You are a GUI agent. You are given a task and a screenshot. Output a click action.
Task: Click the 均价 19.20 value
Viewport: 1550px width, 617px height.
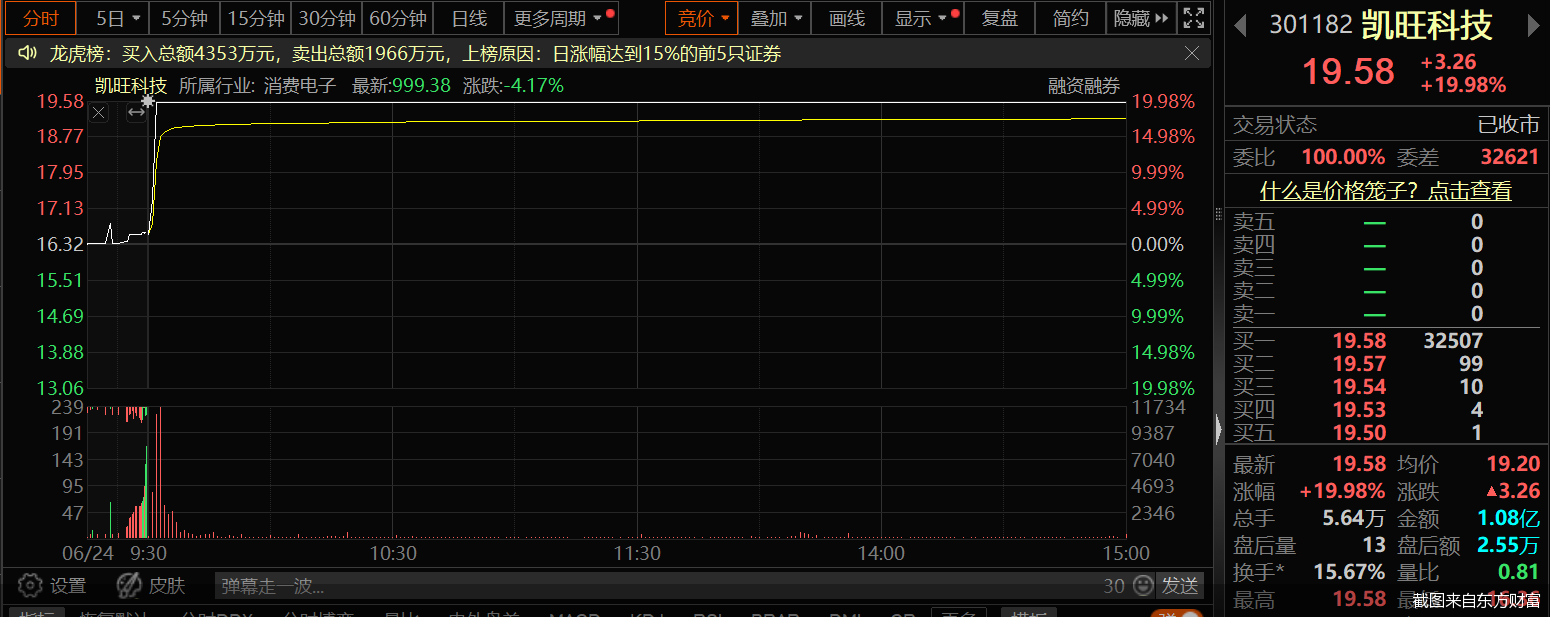1513,465
